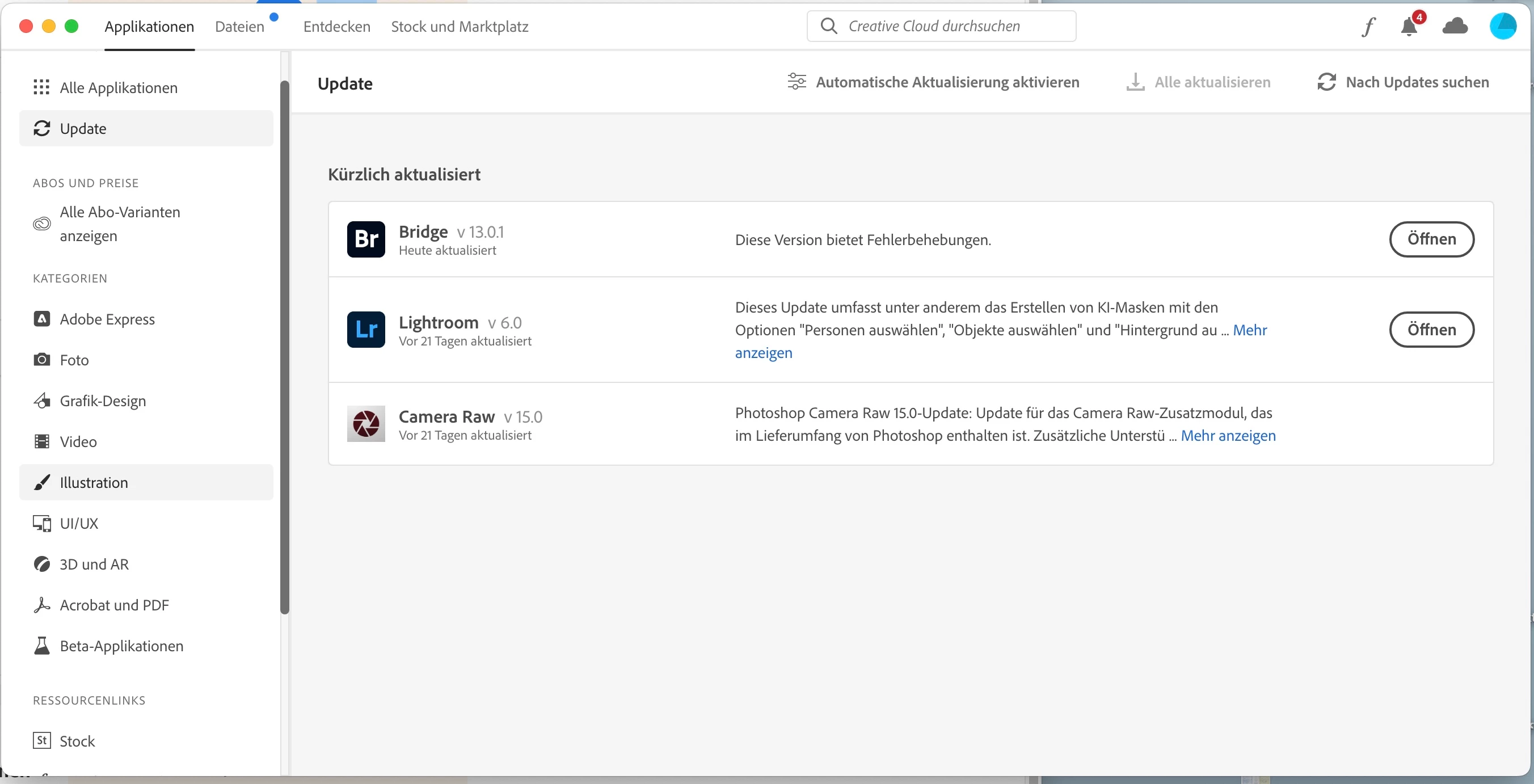Switch to the Dateien tab
Viewport: 1534px width, 784px height.
coord(239,27)
